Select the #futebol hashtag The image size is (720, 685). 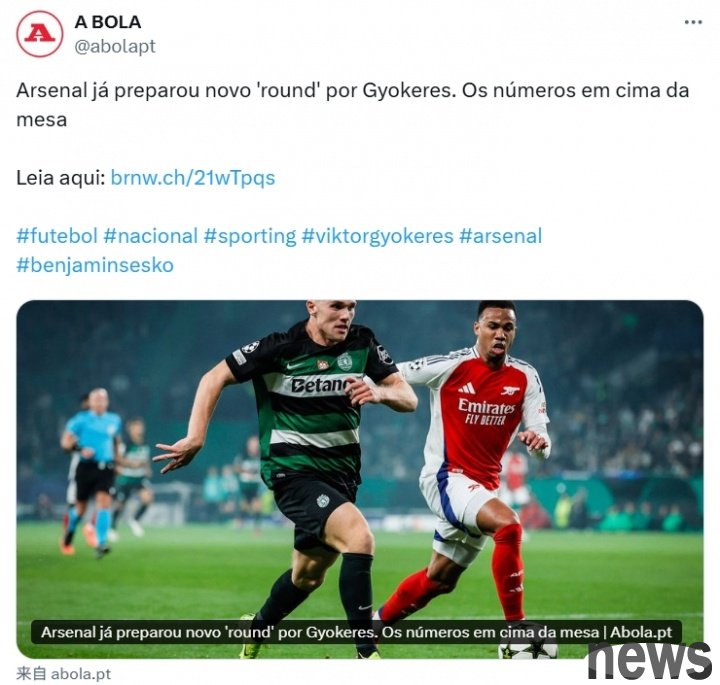[x=57, y=236]
